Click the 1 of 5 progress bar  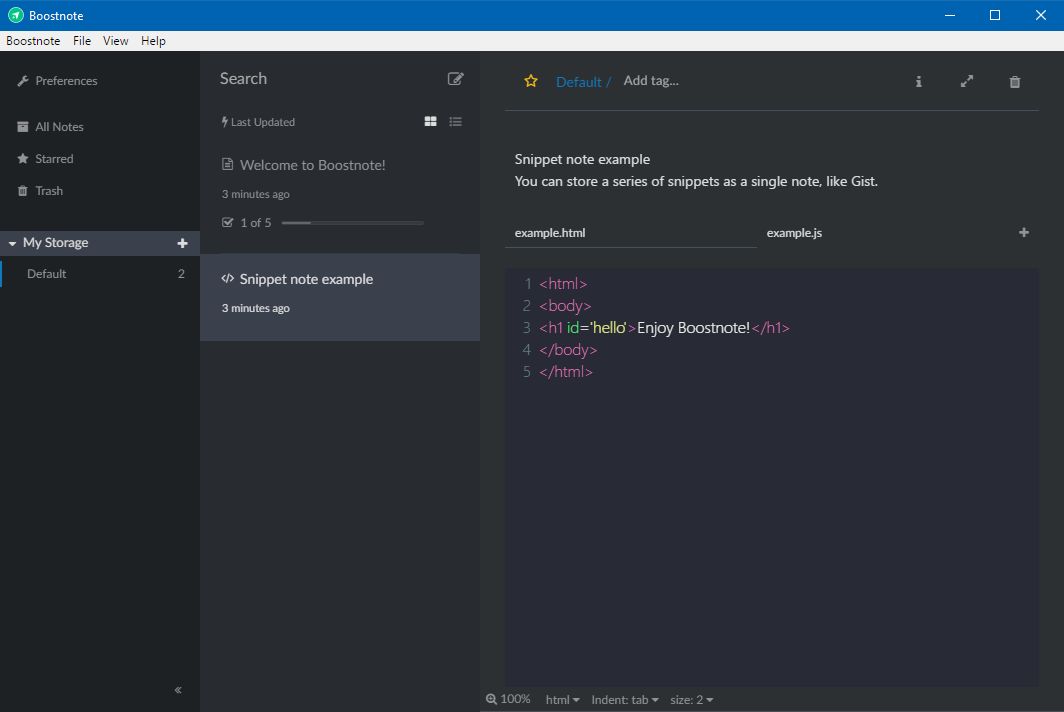click(353, 223)
